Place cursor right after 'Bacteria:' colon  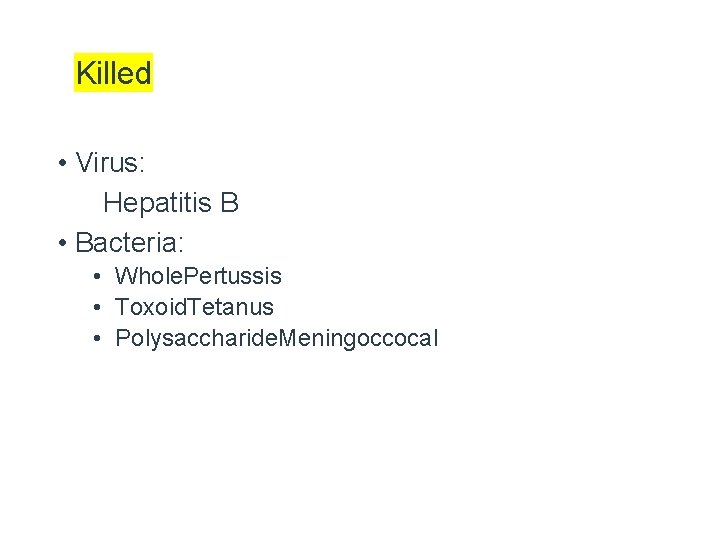pyautogui.click(x=186, y=243)
